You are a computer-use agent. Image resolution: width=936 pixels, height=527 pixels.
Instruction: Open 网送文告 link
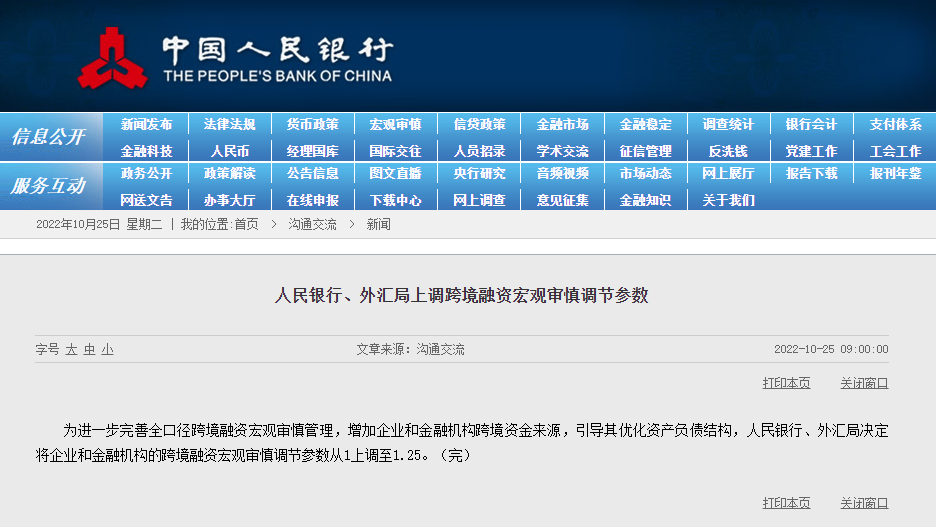[146, 200]
